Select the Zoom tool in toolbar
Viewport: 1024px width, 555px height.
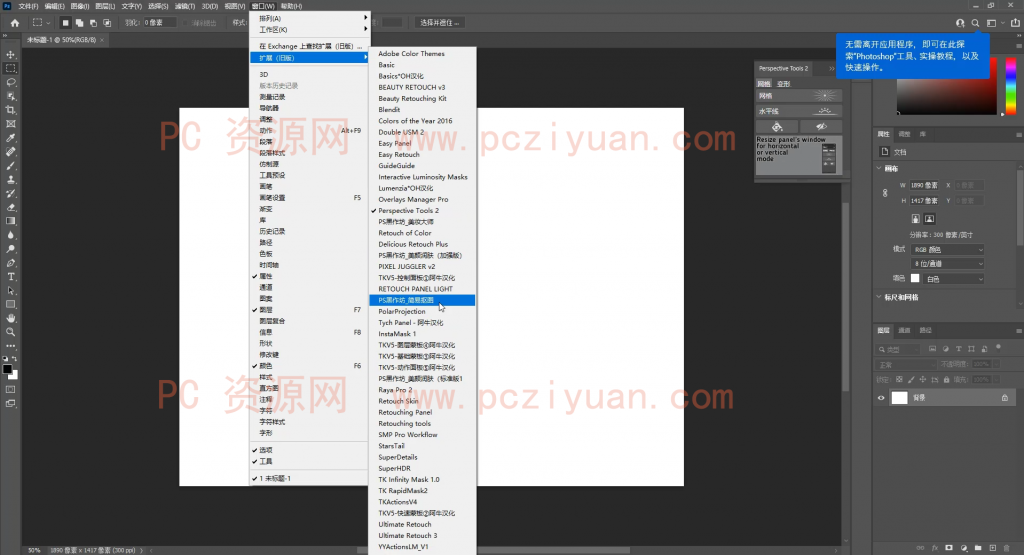11,332
